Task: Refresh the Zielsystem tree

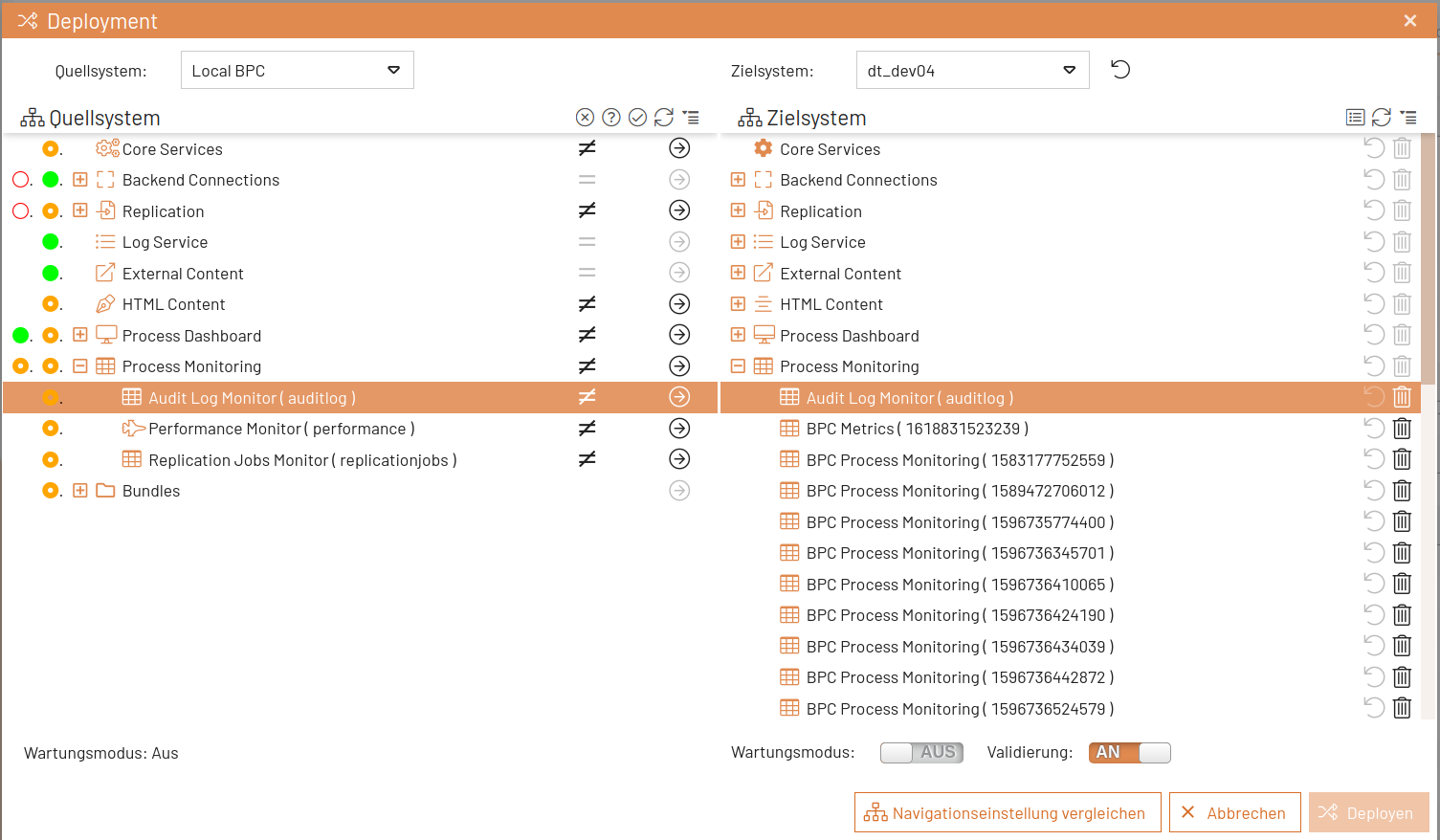Action: (1382, 117)
